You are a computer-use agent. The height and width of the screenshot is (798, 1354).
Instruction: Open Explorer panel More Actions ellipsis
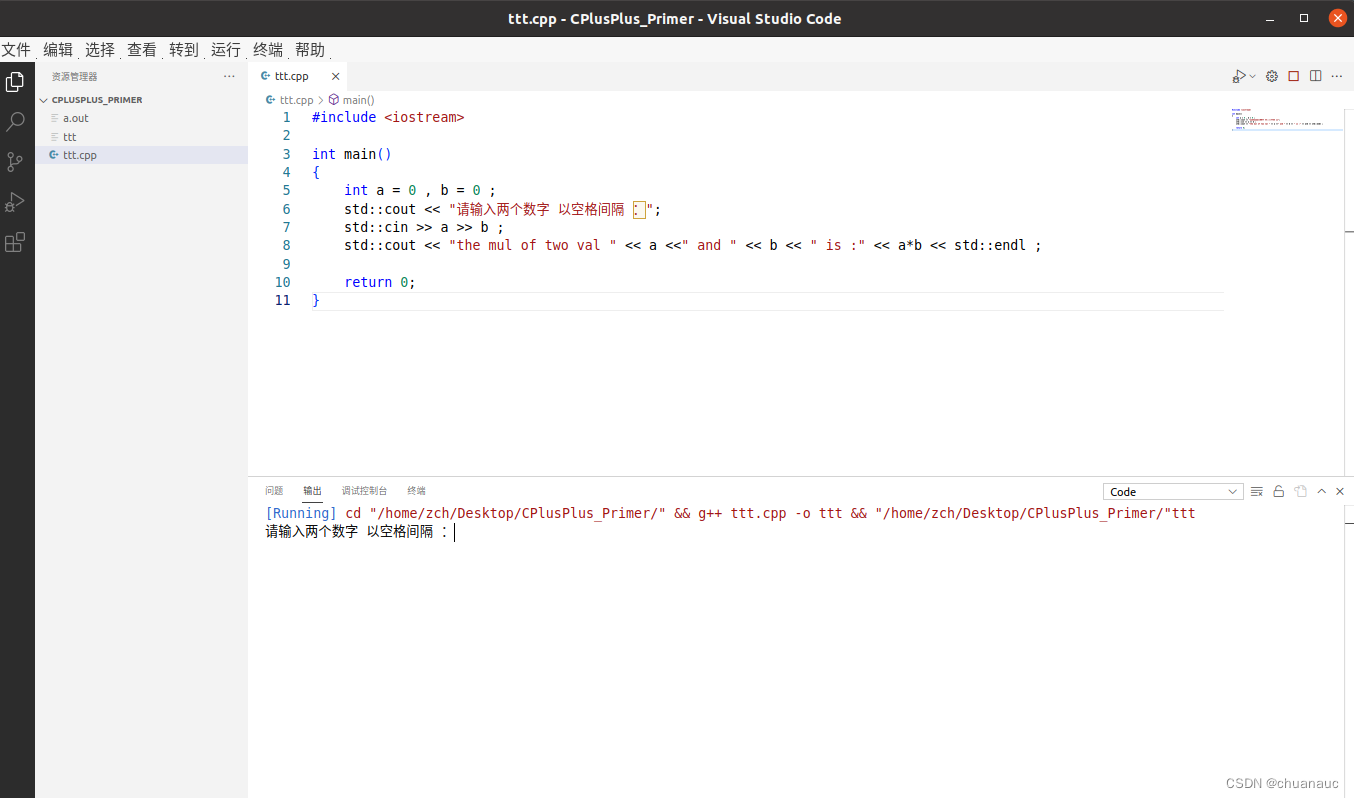[x=229, y=76]
